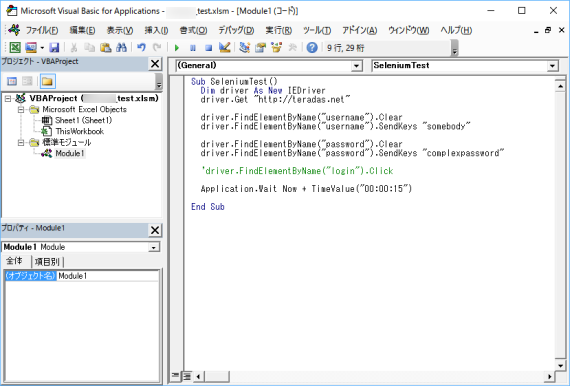Image resolution: width=570 pixels, height=386 pixels.
Task: Click the Insert UserForm toolbar icon
Action: click(x=31, y=48)
